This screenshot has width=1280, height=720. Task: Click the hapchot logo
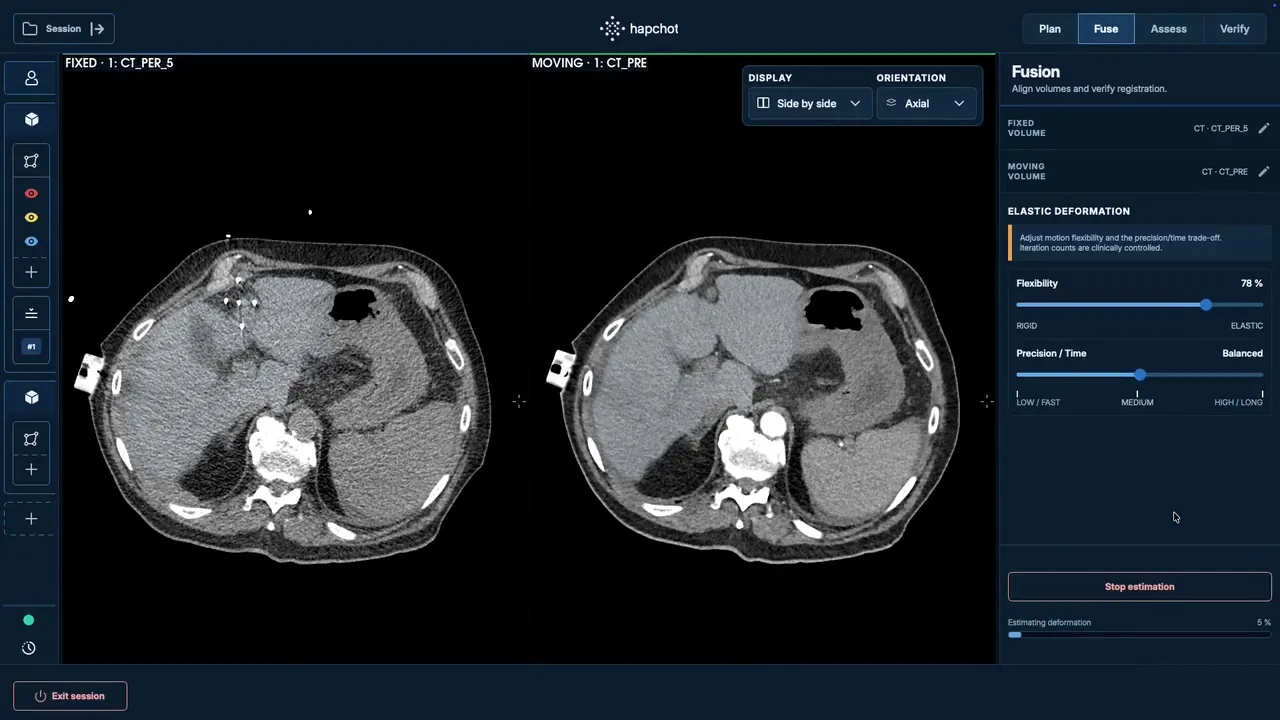pyautogui.click(x=640, y=29)
